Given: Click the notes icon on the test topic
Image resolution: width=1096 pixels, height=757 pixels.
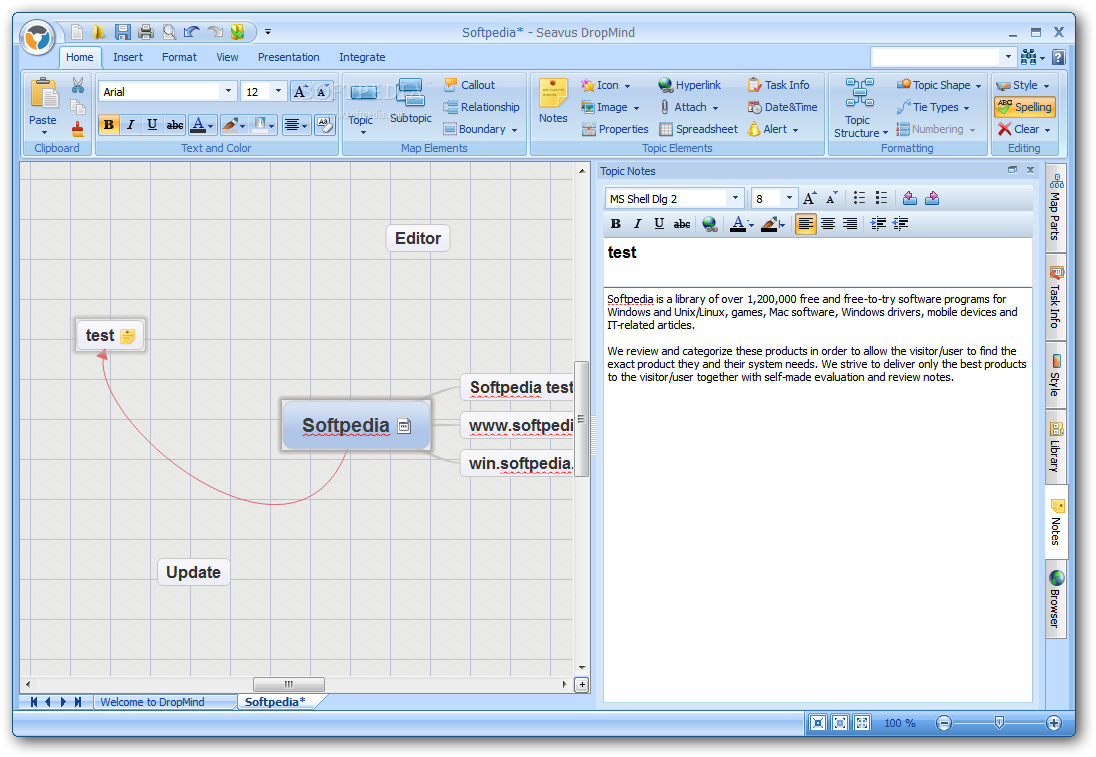Looking at the screenshot, I should click(128, 336).
